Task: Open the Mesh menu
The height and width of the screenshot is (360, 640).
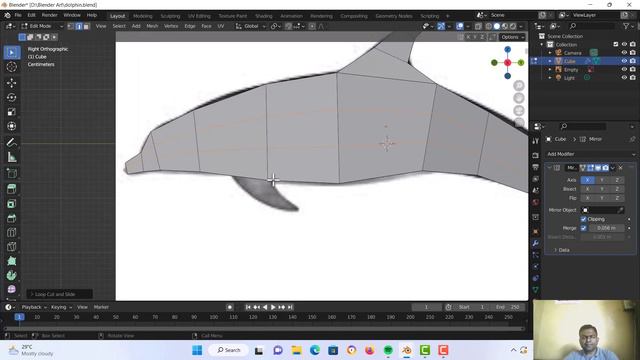Action: 152,26
